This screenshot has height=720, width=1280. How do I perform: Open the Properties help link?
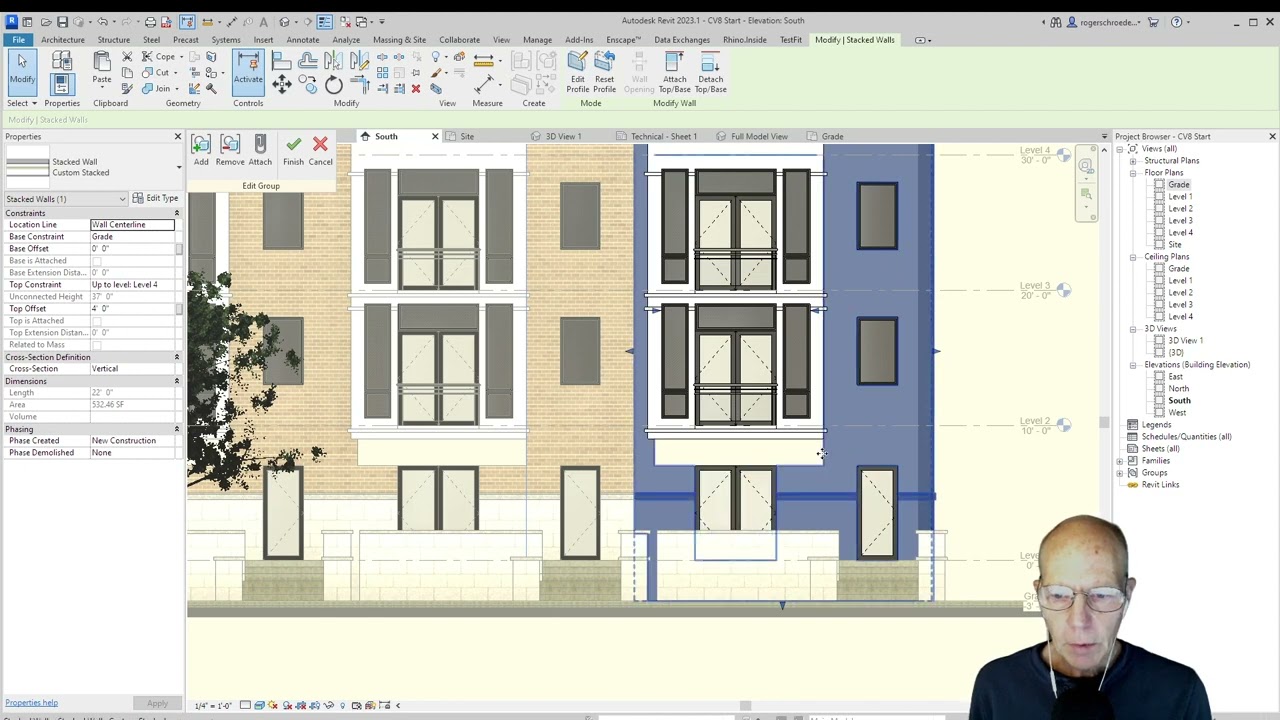[x=31, y=703]
